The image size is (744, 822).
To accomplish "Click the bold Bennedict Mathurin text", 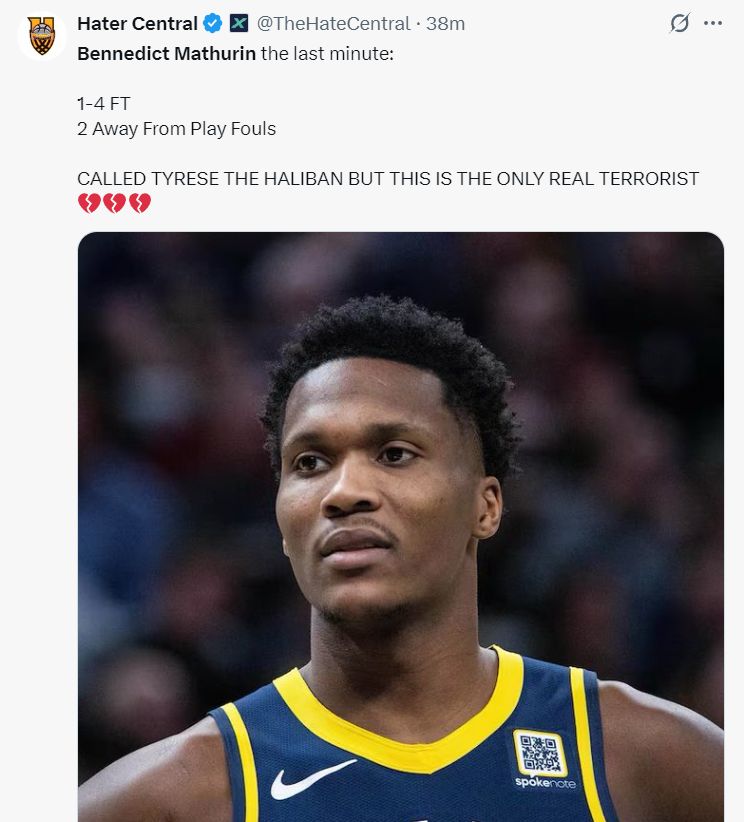I will point(166,53).
